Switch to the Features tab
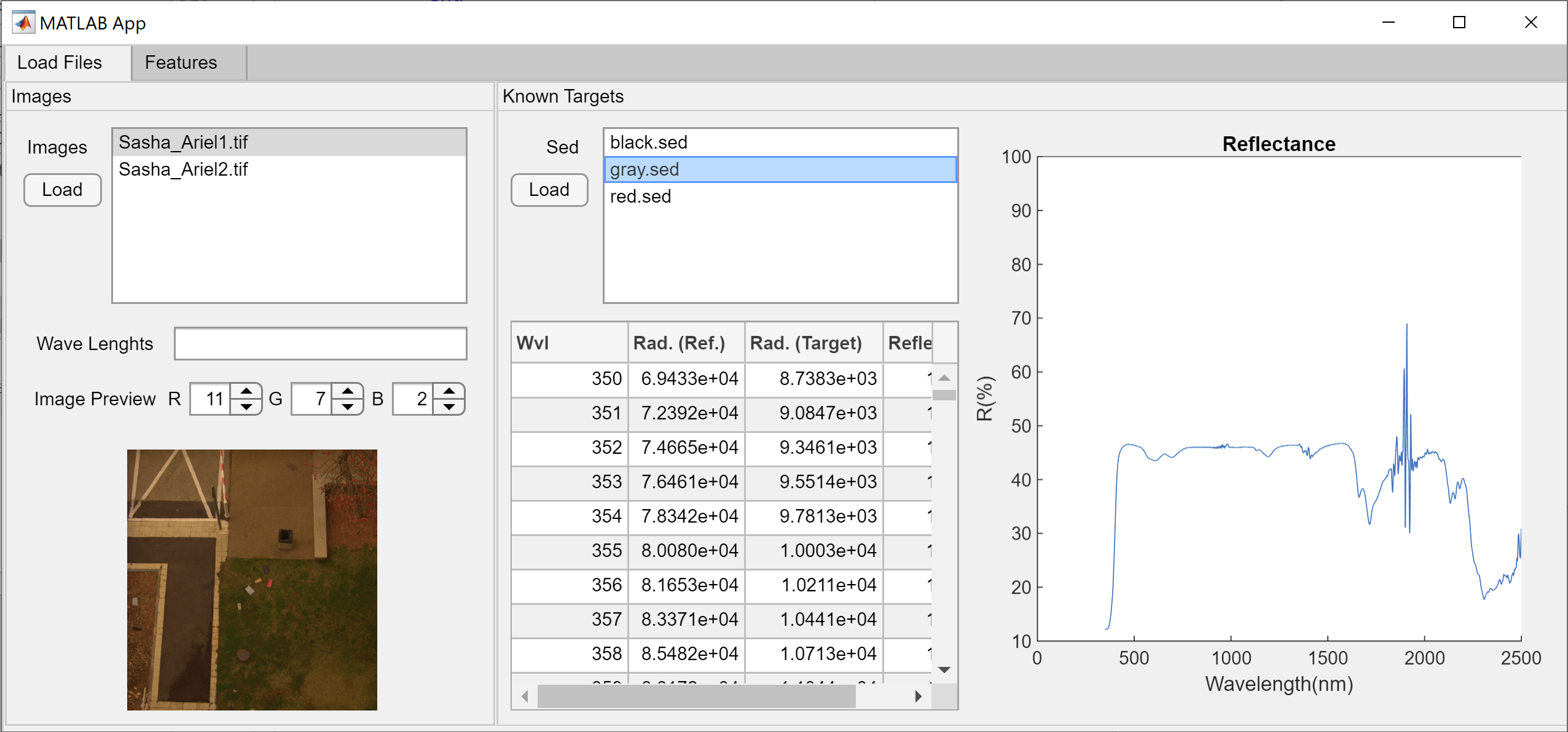Image resolution: width=1568 pixels, height=732 pixels. (181, 63)
